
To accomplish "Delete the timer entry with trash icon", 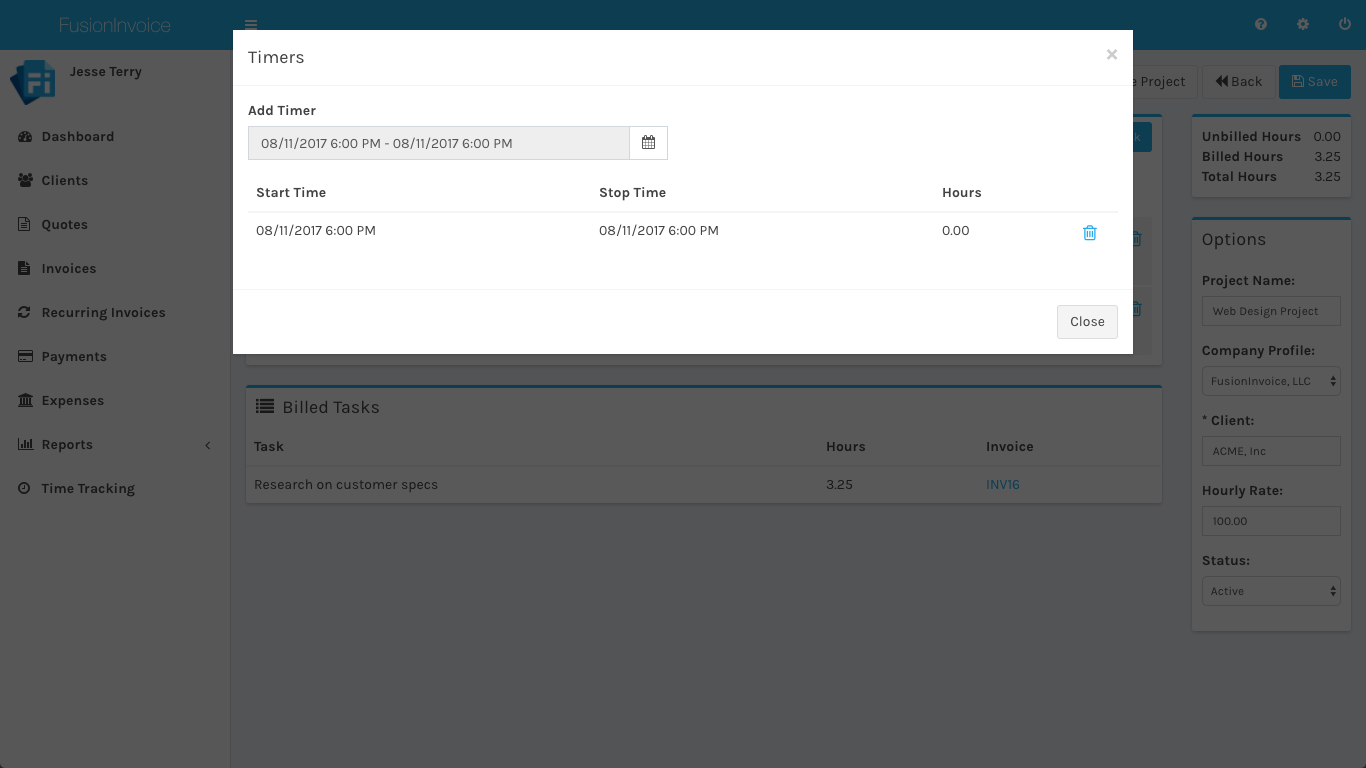I will point(1089,232).
